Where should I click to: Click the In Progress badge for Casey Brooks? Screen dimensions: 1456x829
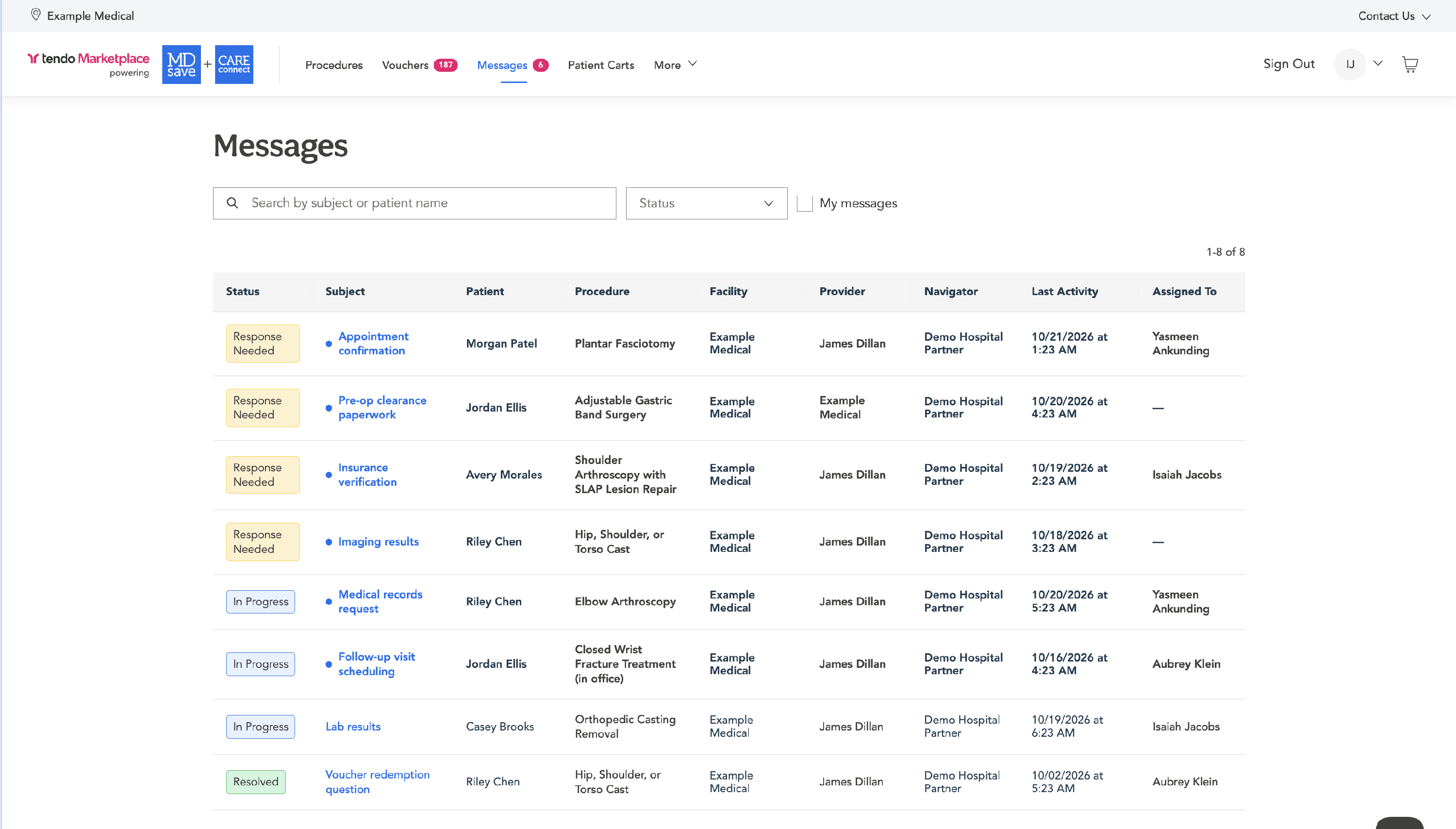pyautogui.click(x=260, y=727)
